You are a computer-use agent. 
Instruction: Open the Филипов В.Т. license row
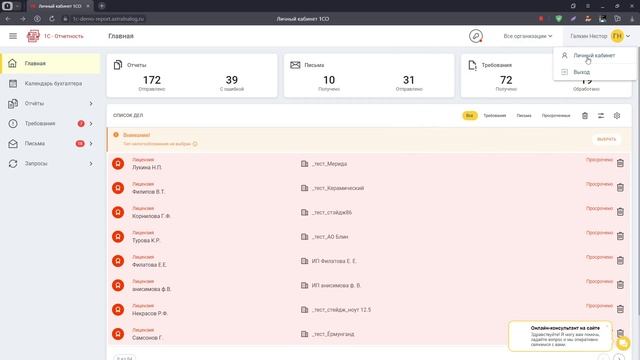click(369, 188)
